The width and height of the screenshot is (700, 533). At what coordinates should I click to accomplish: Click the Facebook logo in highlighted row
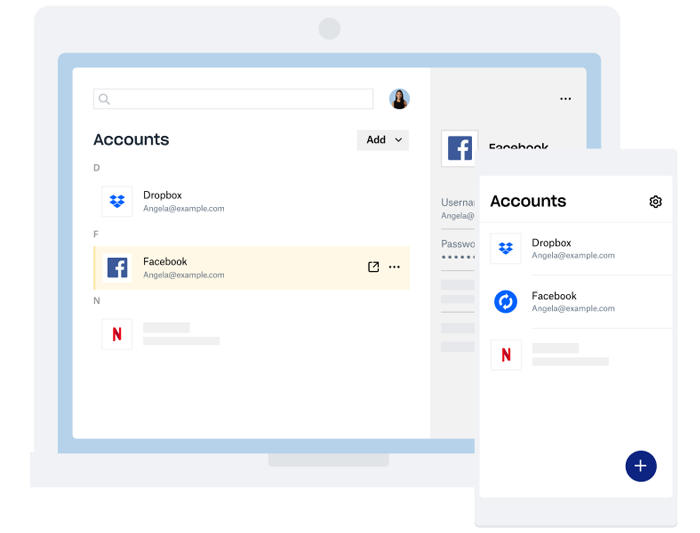click(x=117, y=268)
